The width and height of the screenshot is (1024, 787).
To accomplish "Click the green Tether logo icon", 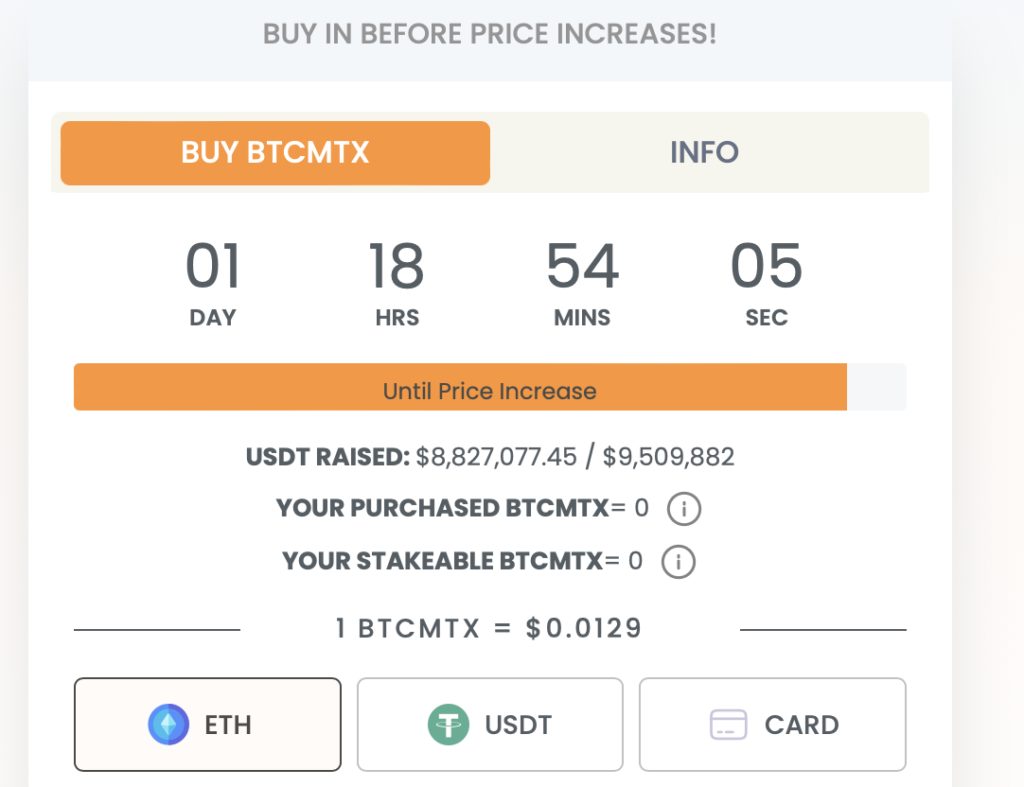I will point(449,725).
